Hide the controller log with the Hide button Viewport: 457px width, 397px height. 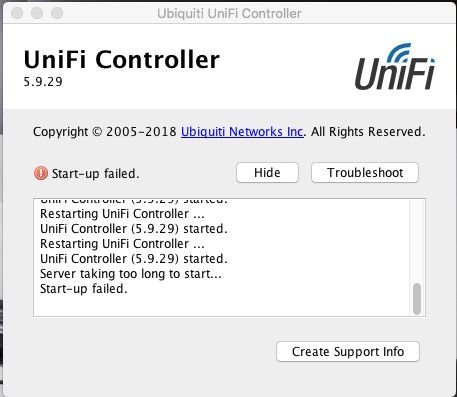tap(267, 173)
